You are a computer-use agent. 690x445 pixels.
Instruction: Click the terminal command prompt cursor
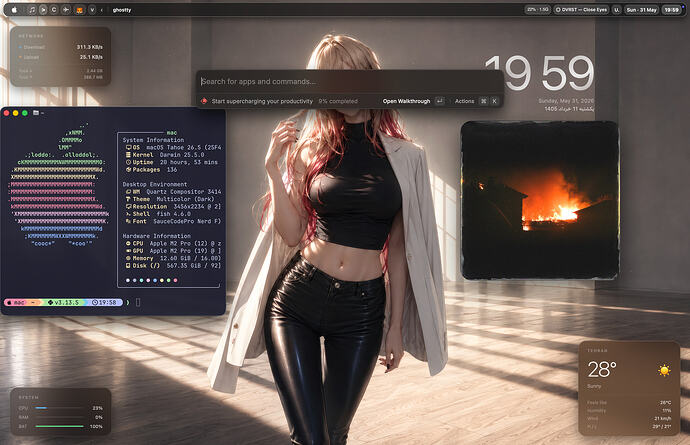(138, 302)
